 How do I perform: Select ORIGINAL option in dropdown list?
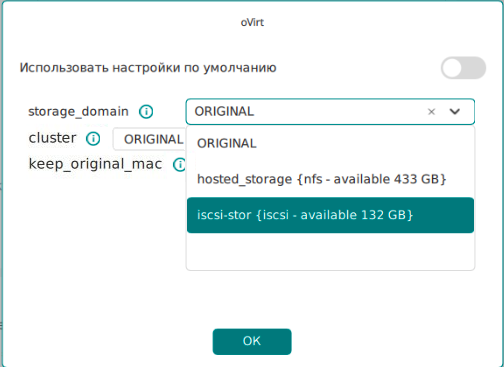click(x=330, y=143)
